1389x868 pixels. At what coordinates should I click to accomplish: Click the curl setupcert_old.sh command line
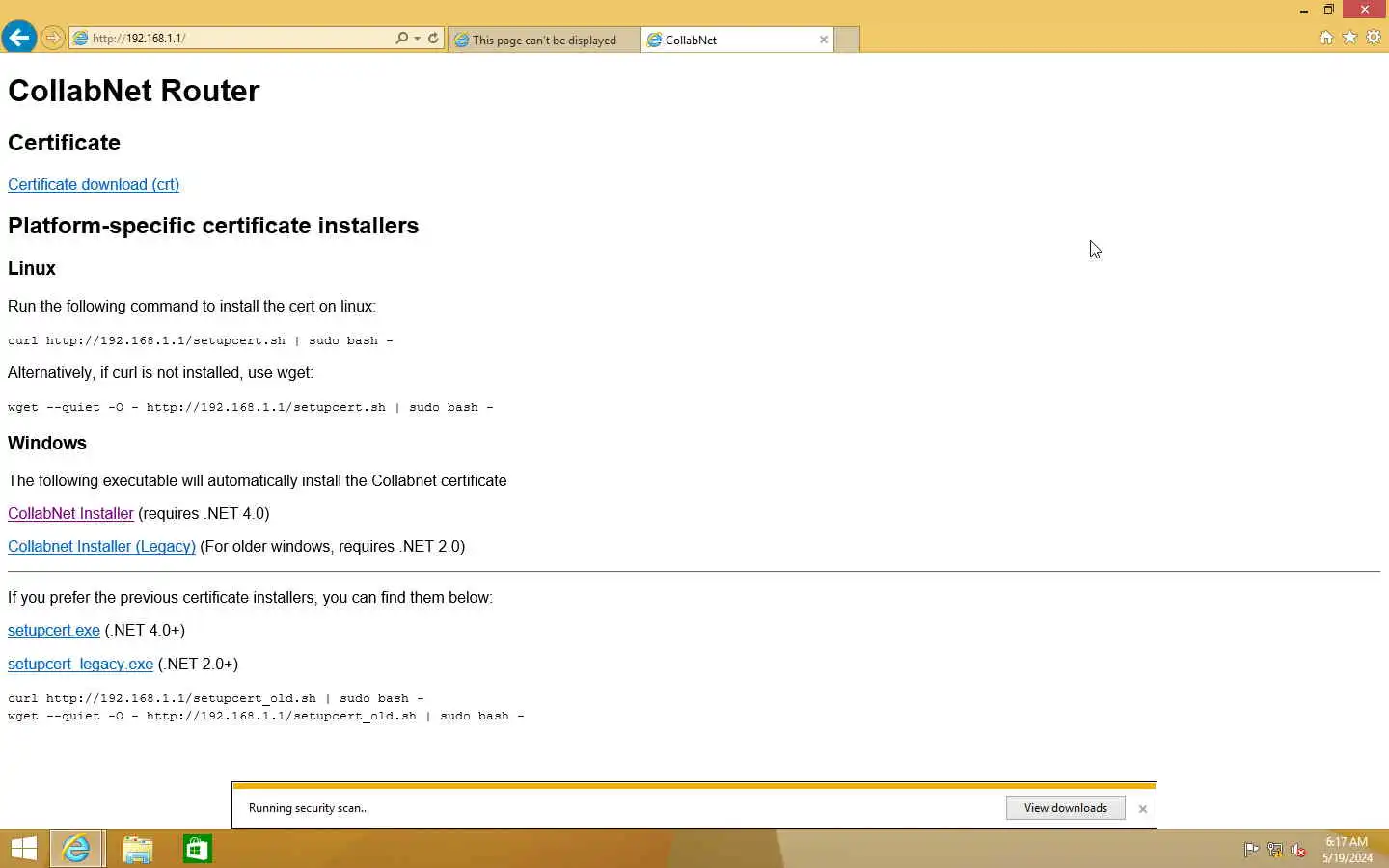click(216, 698)
